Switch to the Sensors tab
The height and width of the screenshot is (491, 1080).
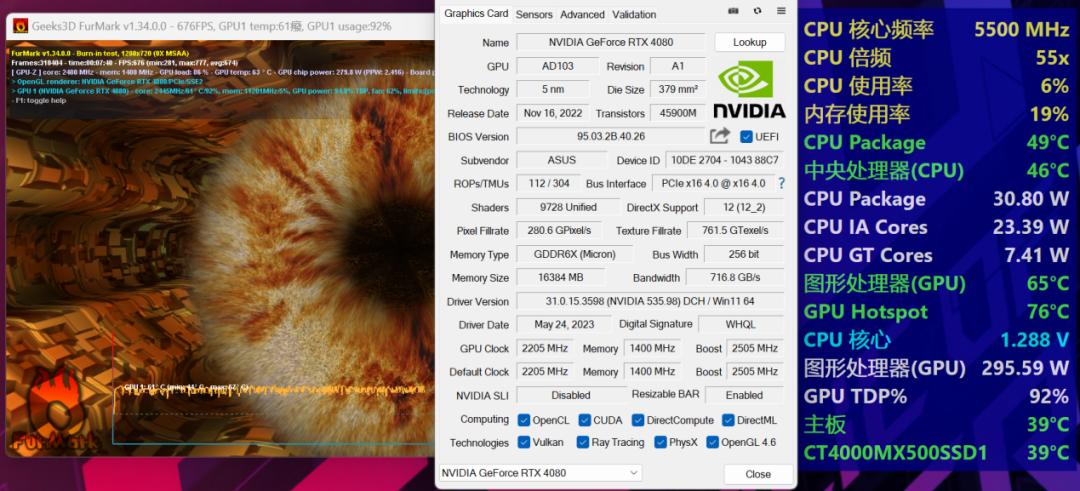click(x=534, y=14)
